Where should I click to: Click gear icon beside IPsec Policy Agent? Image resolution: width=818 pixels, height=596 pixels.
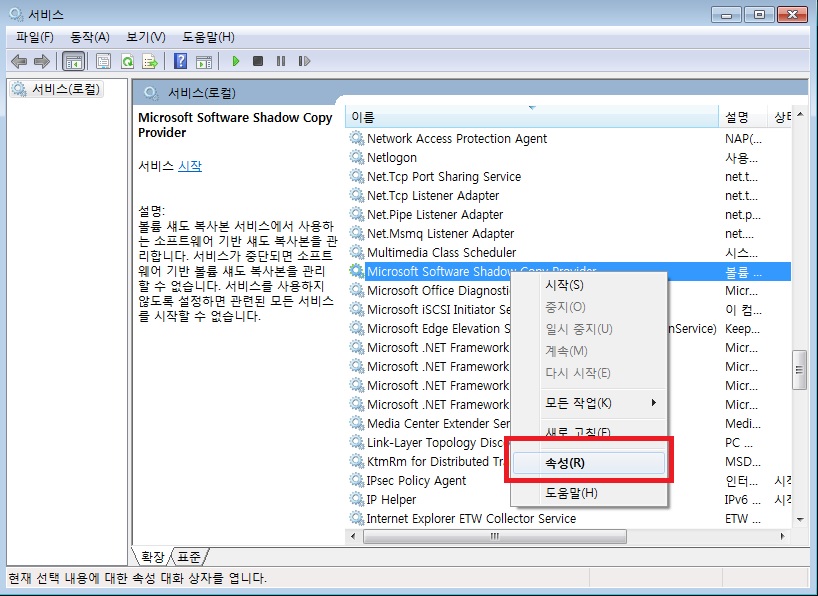coord(357,480)
